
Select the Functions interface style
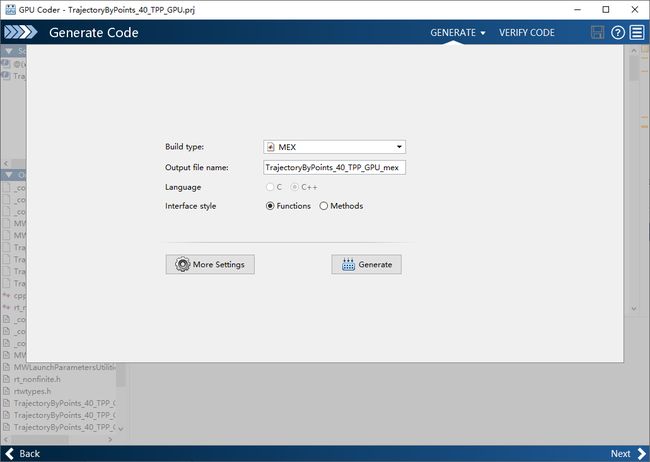click(288, 206)
